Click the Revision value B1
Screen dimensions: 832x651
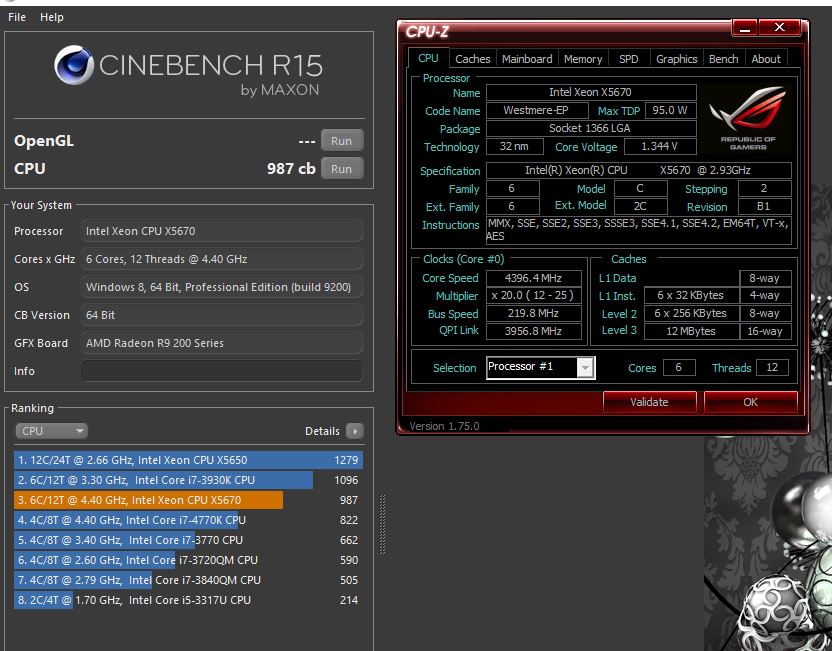point(764,206)
